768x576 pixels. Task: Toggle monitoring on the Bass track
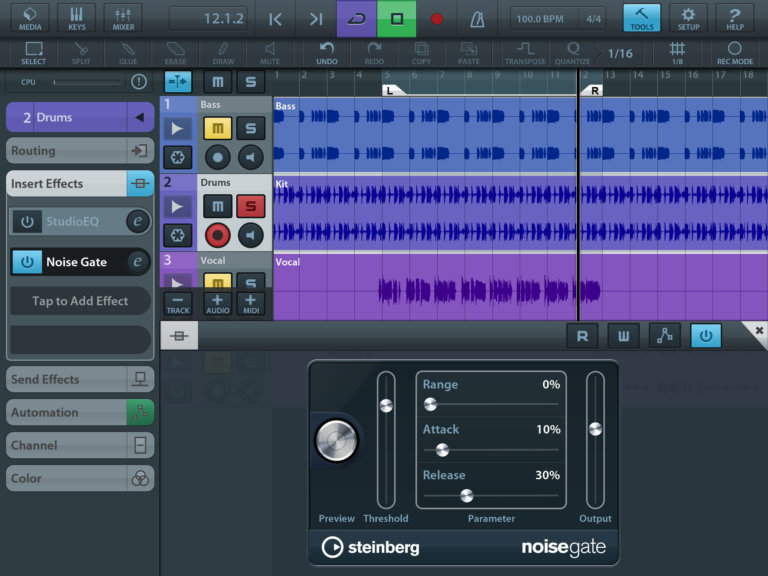tap(250, 158)
